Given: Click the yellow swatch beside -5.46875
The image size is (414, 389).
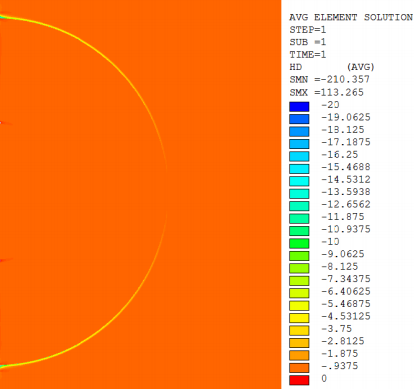Looking at the screenshot, I should [299, 305].
